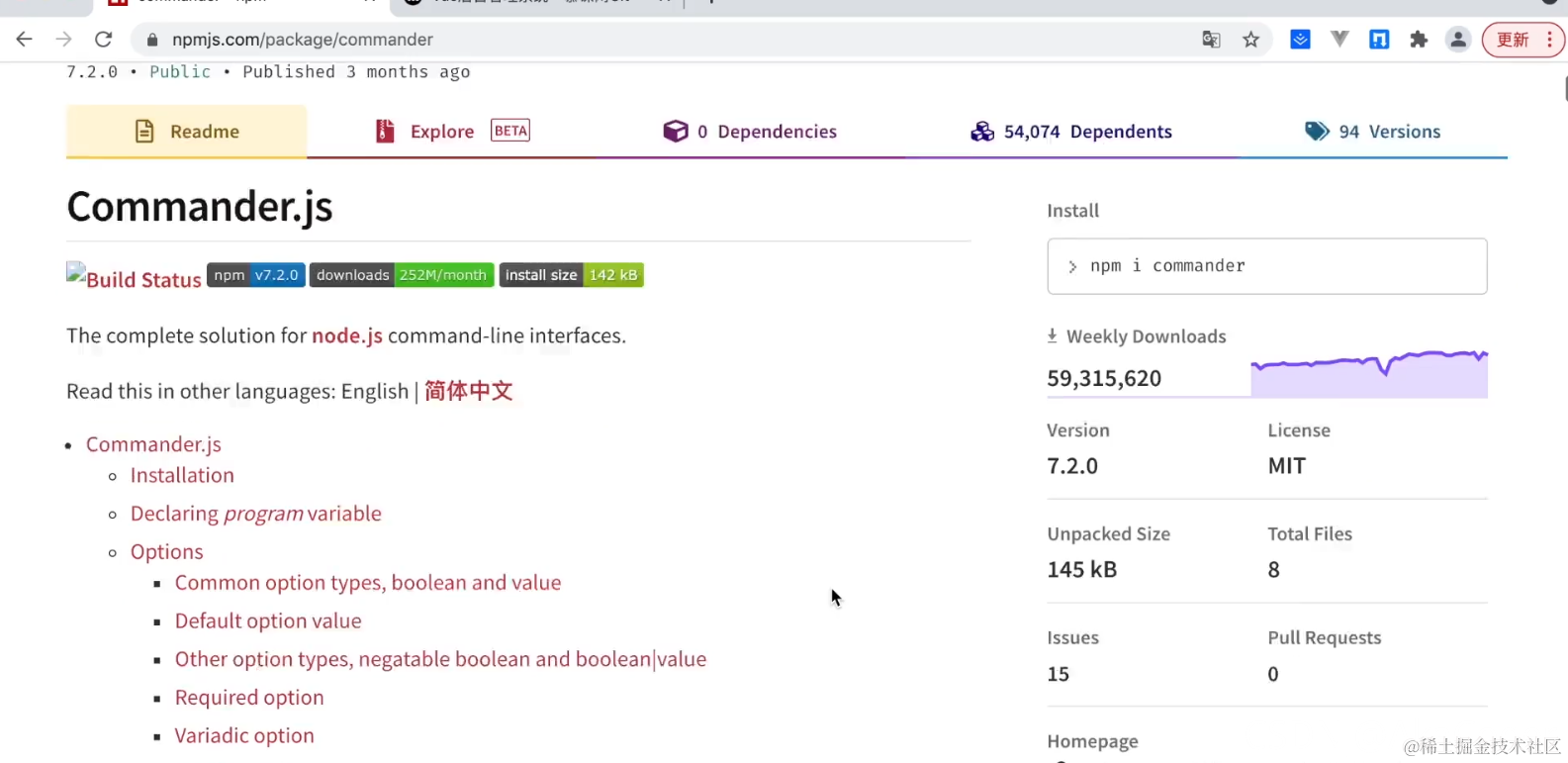
Task: Switch to the Explore BETA tab
Action: click(452, 132)
